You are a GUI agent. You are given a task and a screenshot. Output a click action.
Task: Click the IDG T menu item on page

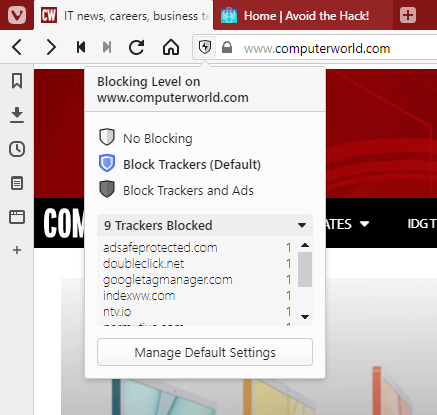tap(422, 224)
